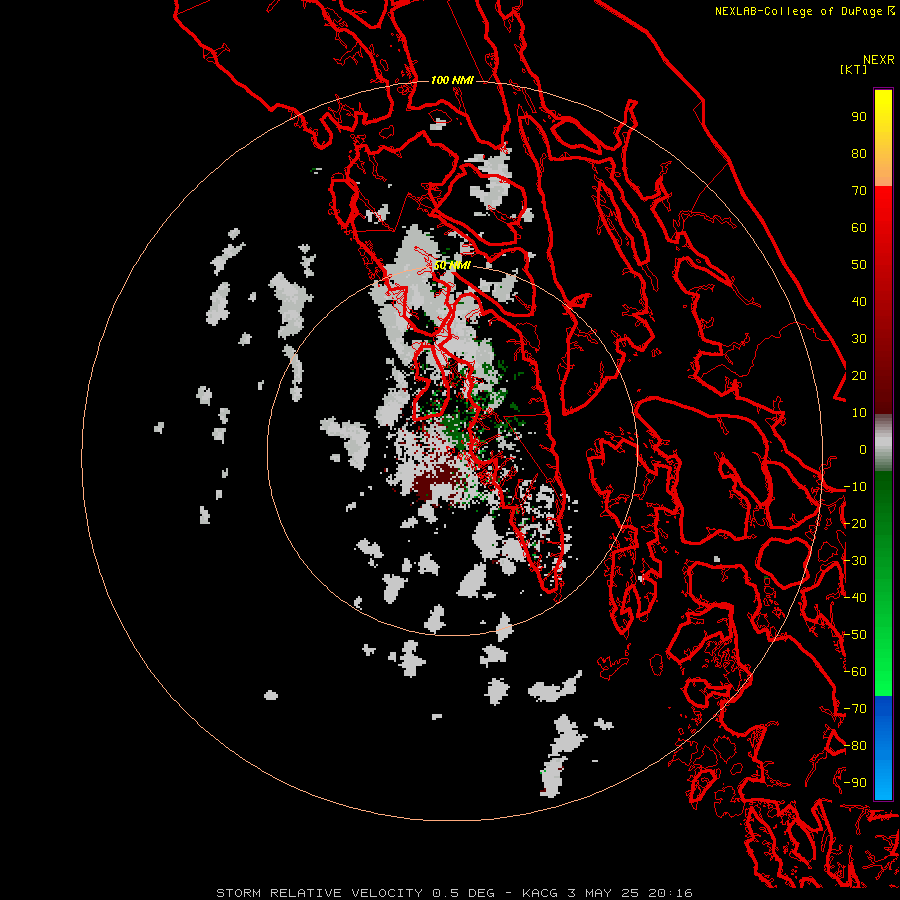Click the gray near-zero segment of the color bar

(883, 443)
